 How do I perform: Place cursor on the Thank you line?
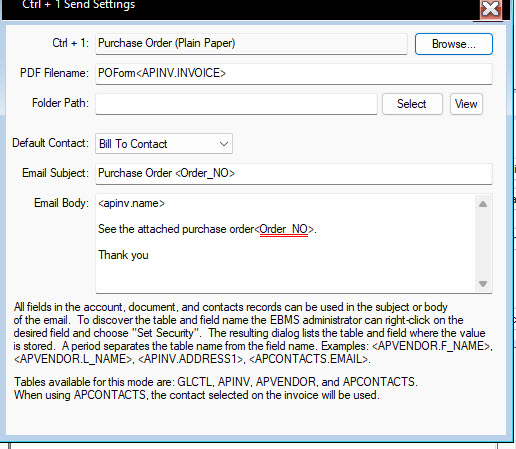tap(123, 255)
